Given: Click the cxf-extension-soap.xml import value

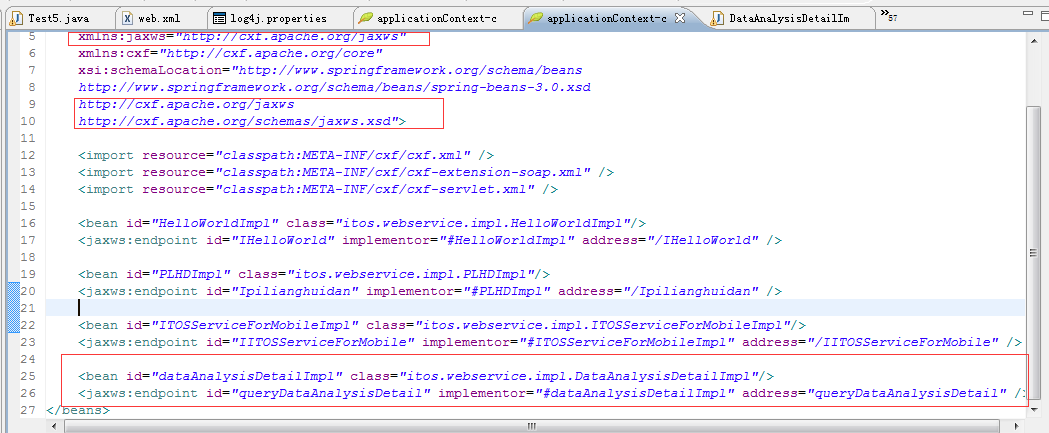Looking at the screenshot, I should coord(403,172).
